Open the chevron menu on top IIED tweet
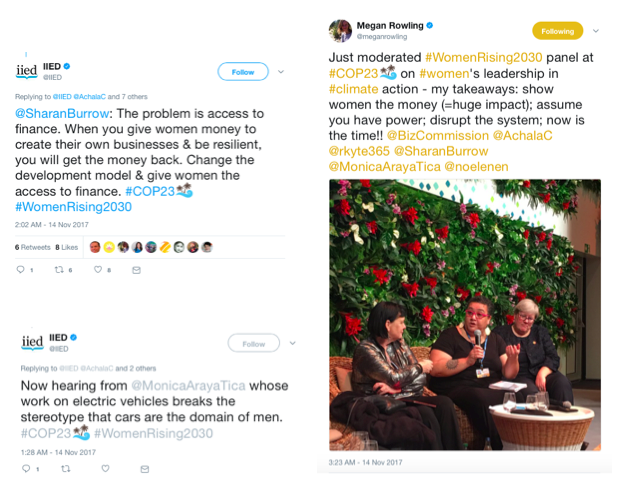This screenshot has height=490, width=621. tap(281, 72)
